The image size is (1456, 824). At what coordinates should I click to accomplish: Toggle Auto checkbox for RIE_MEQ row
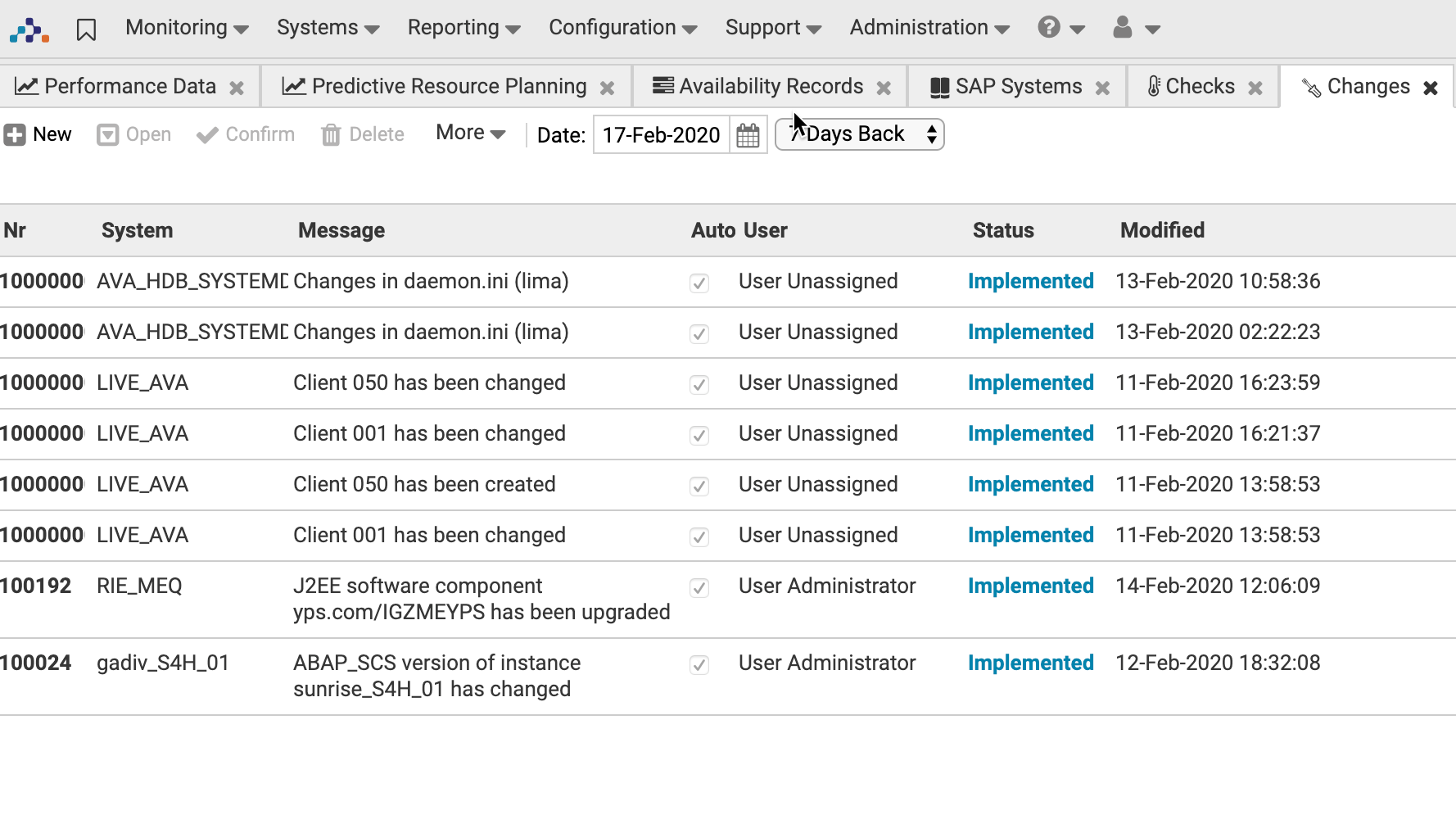pyautogui.click(x=699, y=587)
